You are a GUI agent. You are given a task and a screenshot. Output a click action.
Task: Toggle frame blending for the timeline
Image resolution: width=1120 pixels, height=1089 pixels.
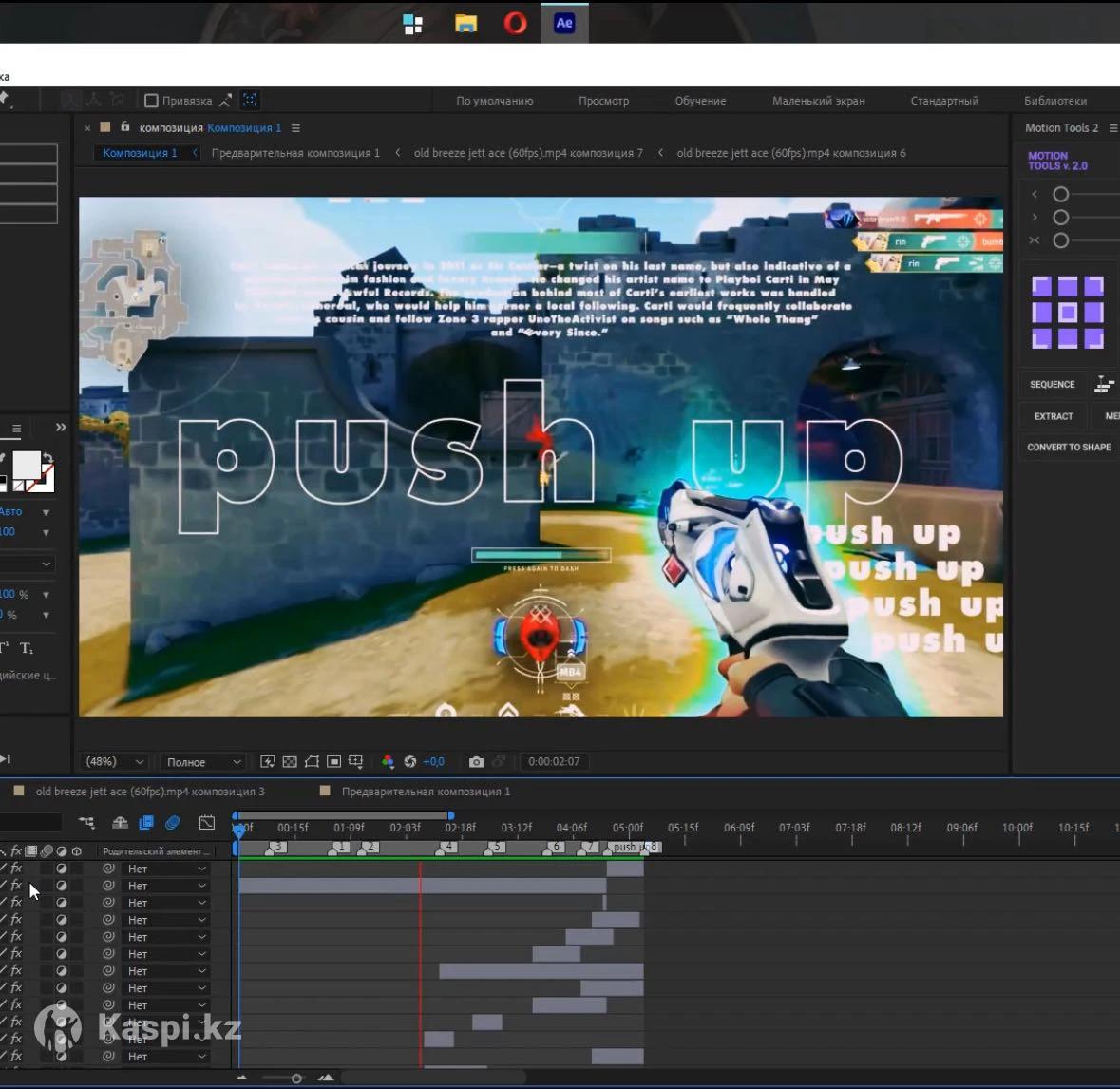pyautogui.click(x=146, y=823)
